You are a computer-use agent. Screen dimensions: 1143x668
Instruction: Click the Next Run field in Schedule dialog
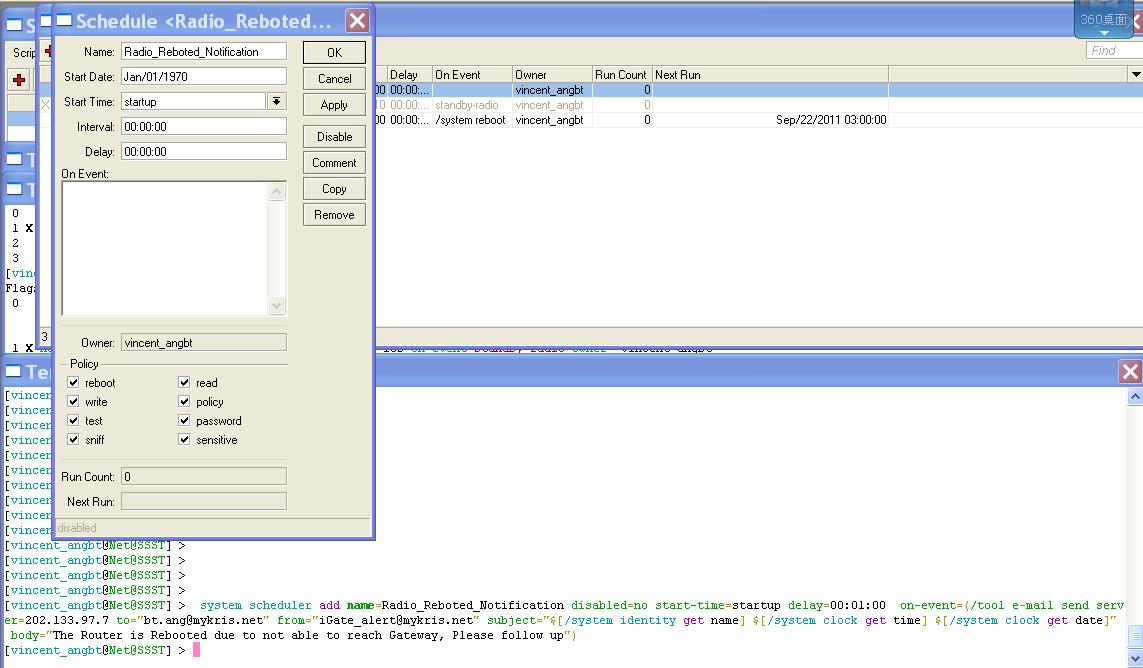coord(203,502)
